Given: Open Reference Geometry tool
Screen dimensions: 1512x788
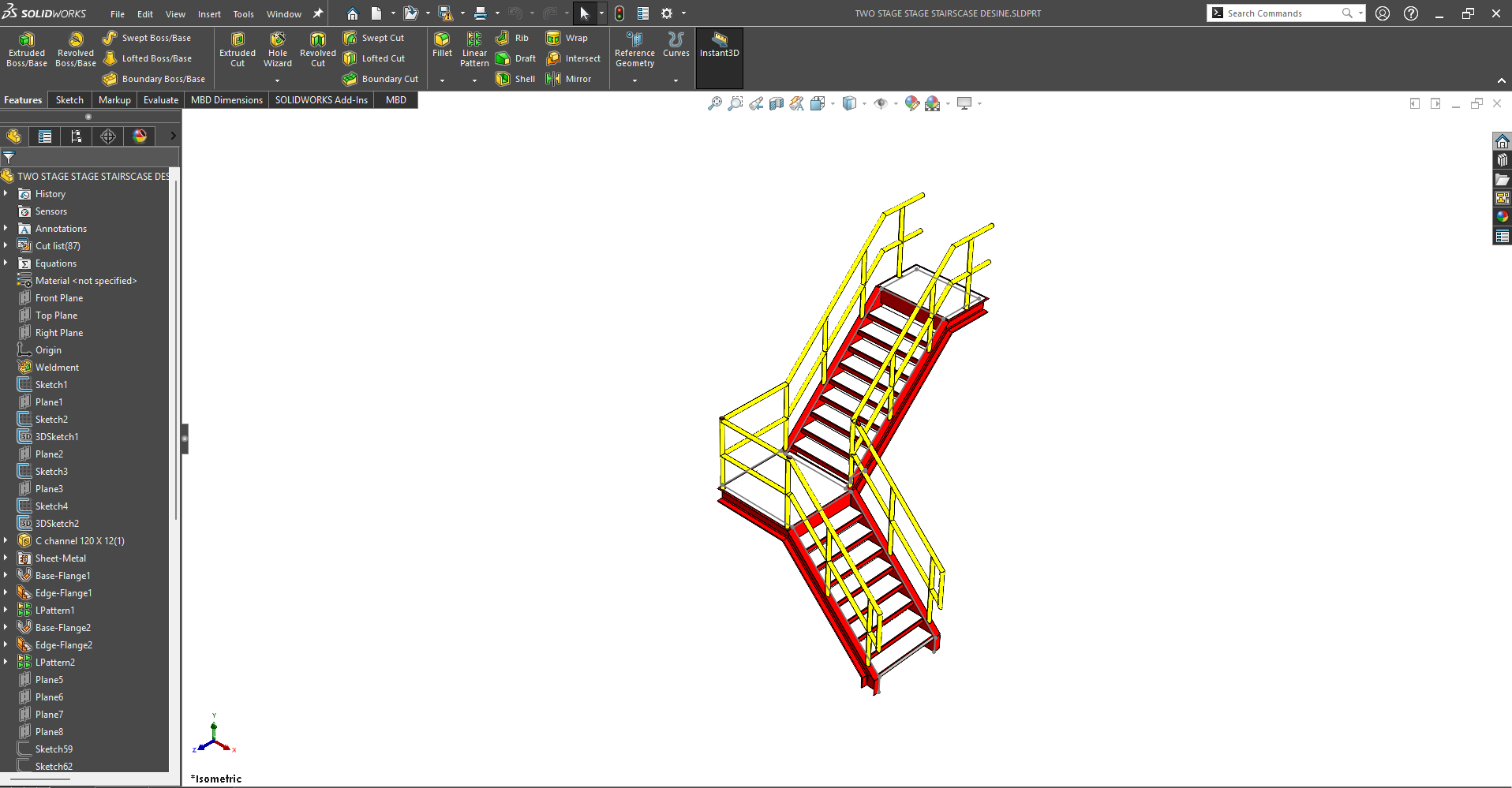Looking at the screenshot, I should 634,50.
